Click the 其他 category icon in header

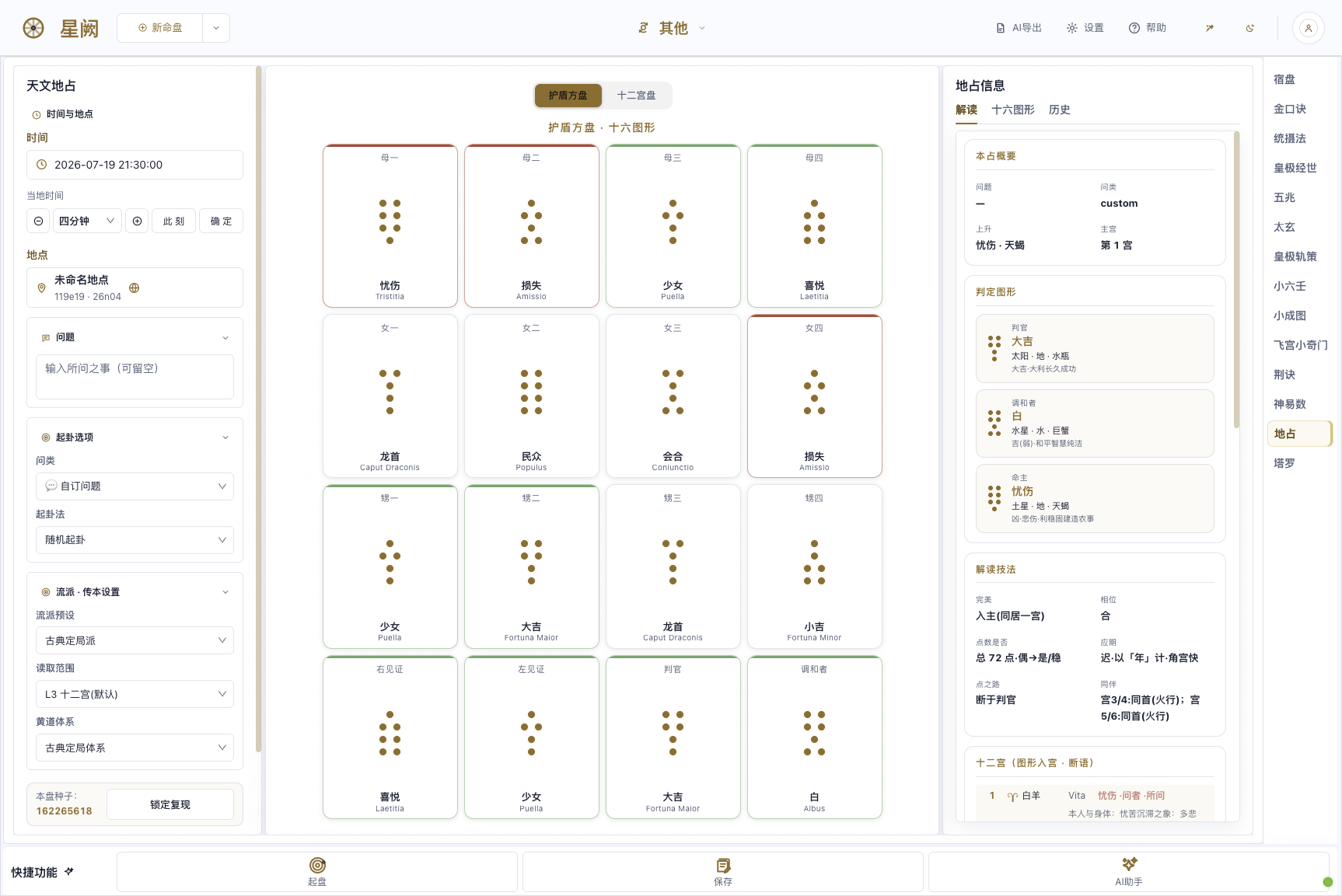(x=643, y=28)
